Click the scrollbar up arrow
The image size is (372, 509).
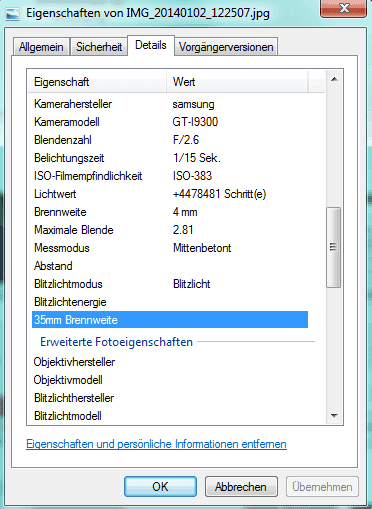coord(334,79)
